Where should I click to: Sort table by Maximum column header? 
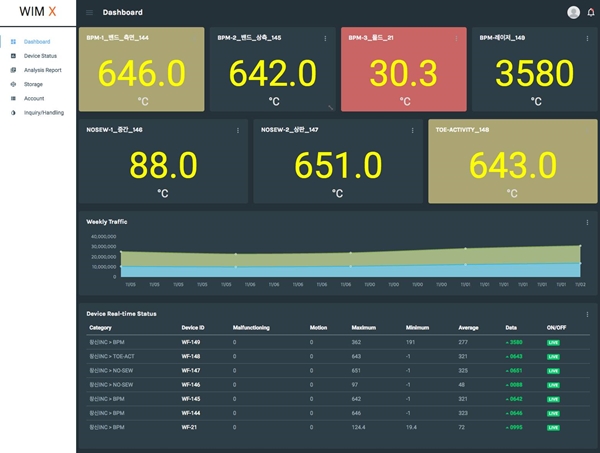(x=364, y=327)
